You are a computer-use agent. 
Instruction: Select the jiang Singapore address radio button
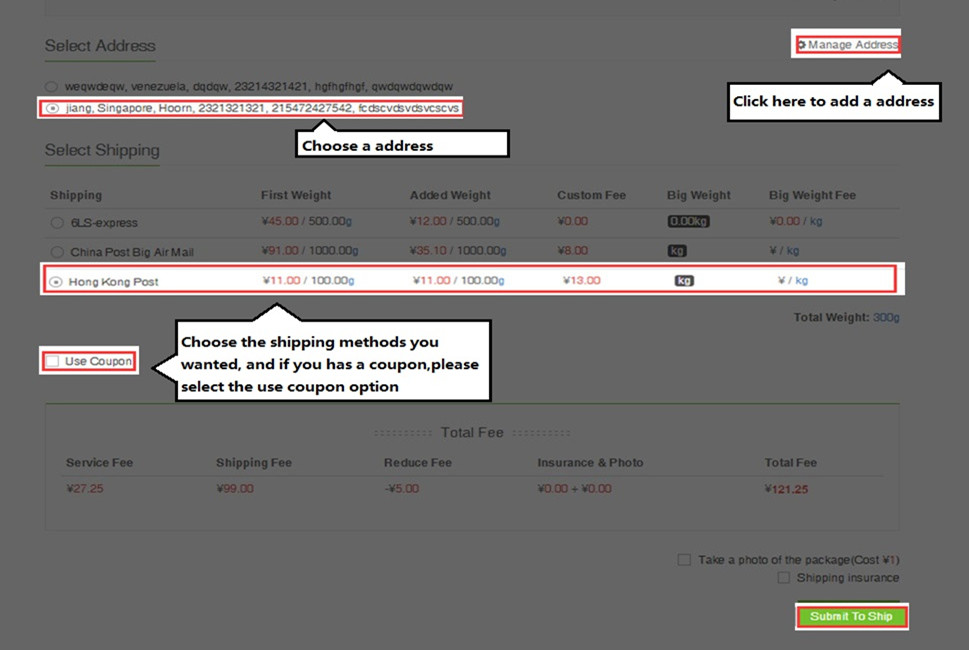(52, 108)
